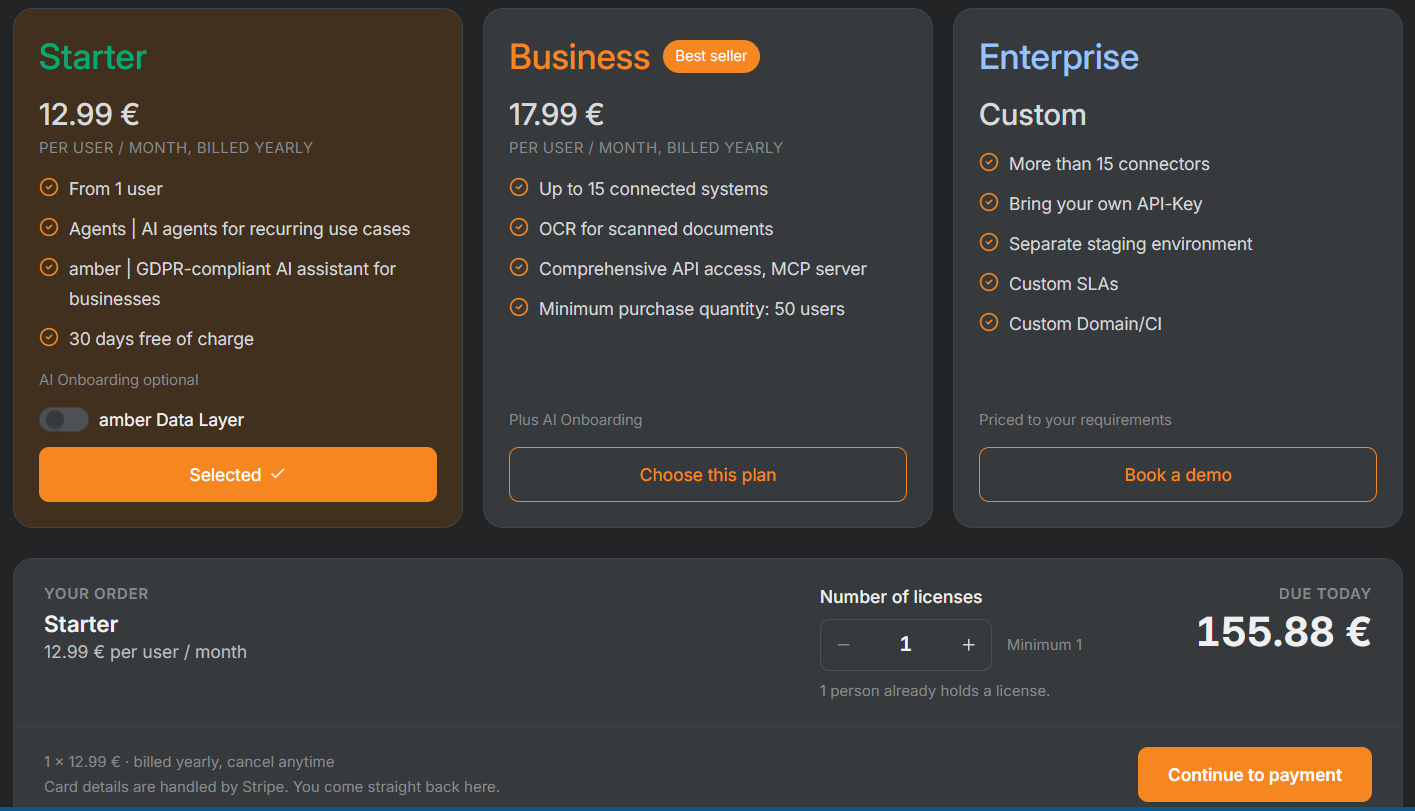
Task: Click 'Bring your own API-Key' text
Action: 1106,204
